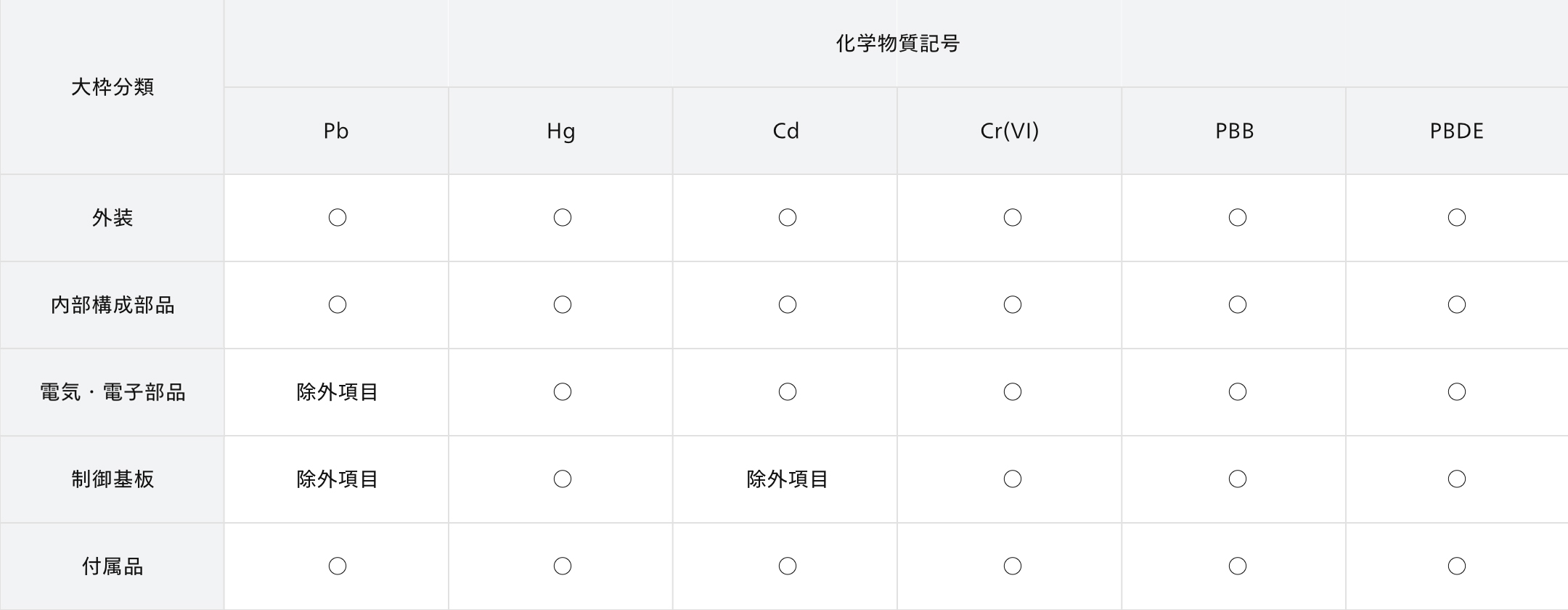
Task: Click the circle for 外装 under Pb
Action: (338, 218)
